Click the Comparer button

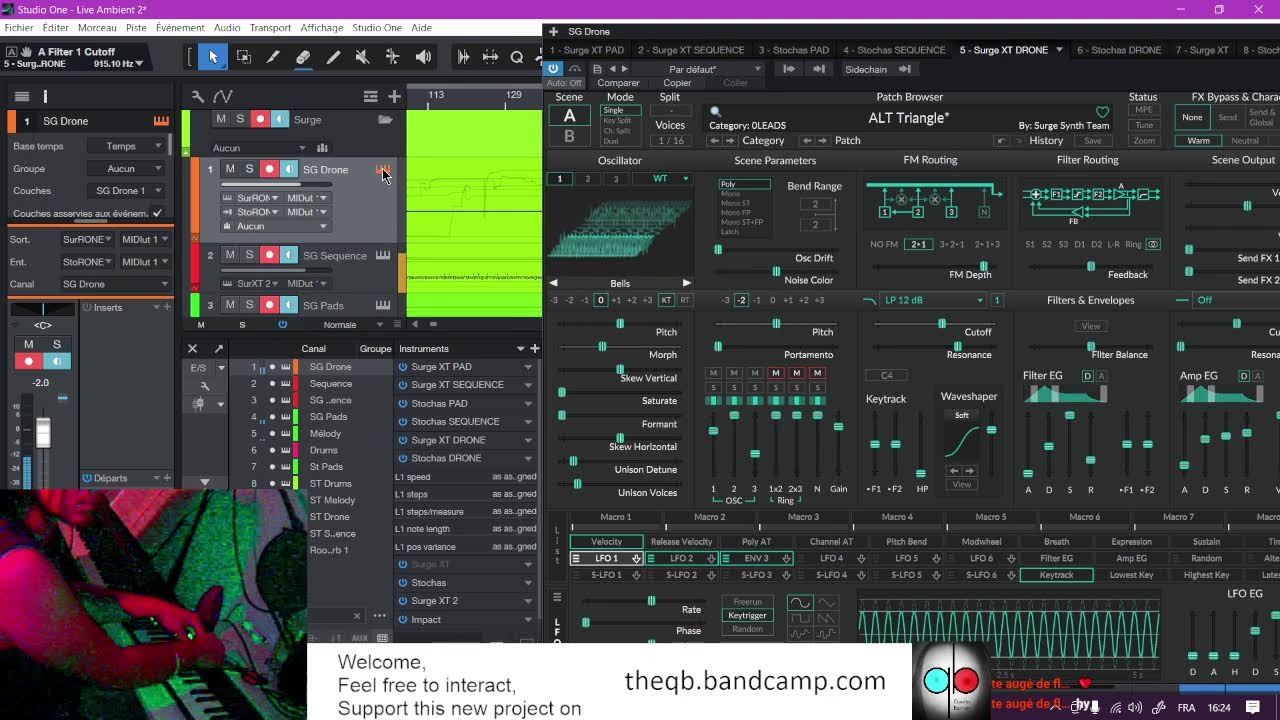click(x=618, y=83)
